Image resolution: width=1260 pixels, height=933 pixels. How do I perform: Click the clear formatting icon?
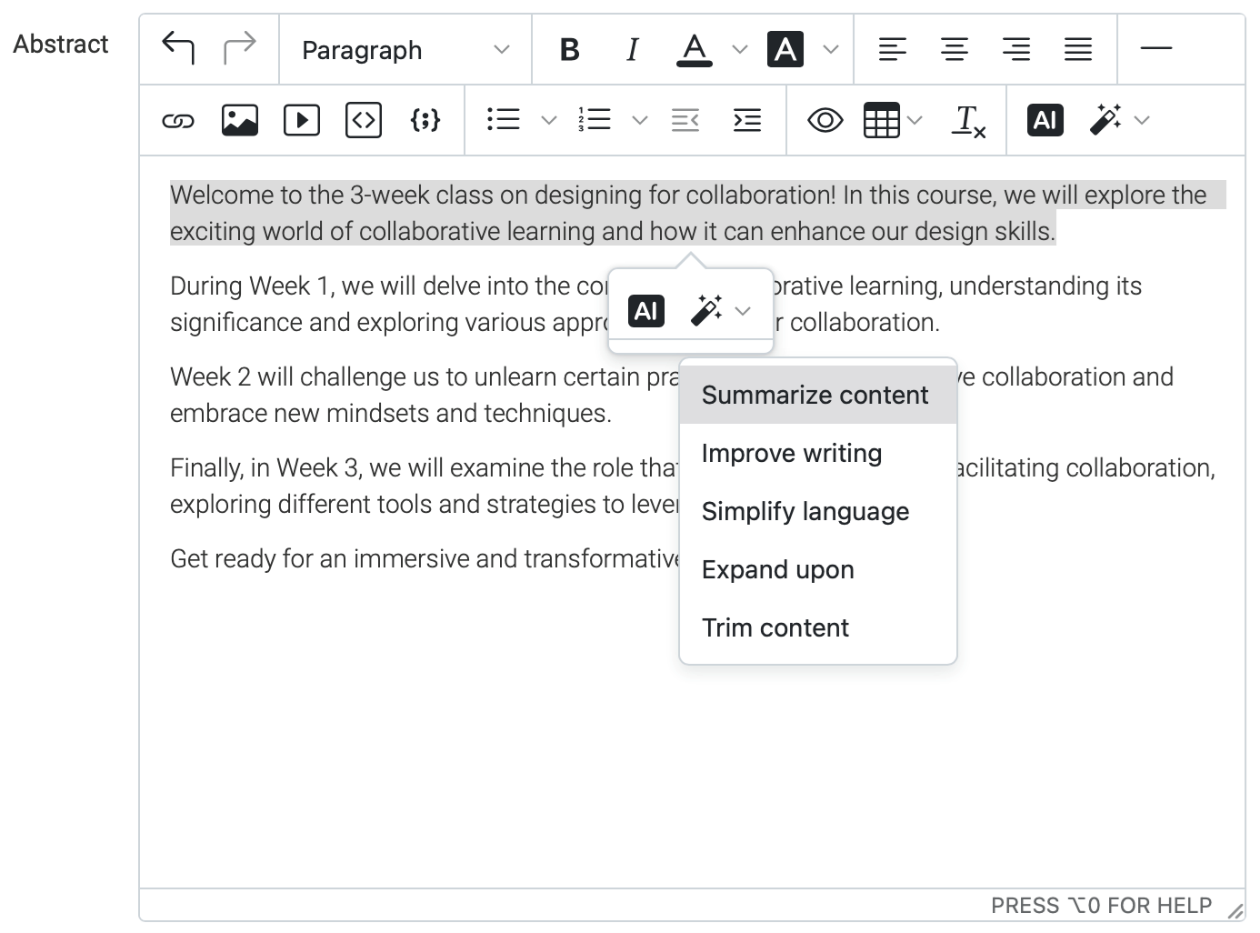point(969,121)
